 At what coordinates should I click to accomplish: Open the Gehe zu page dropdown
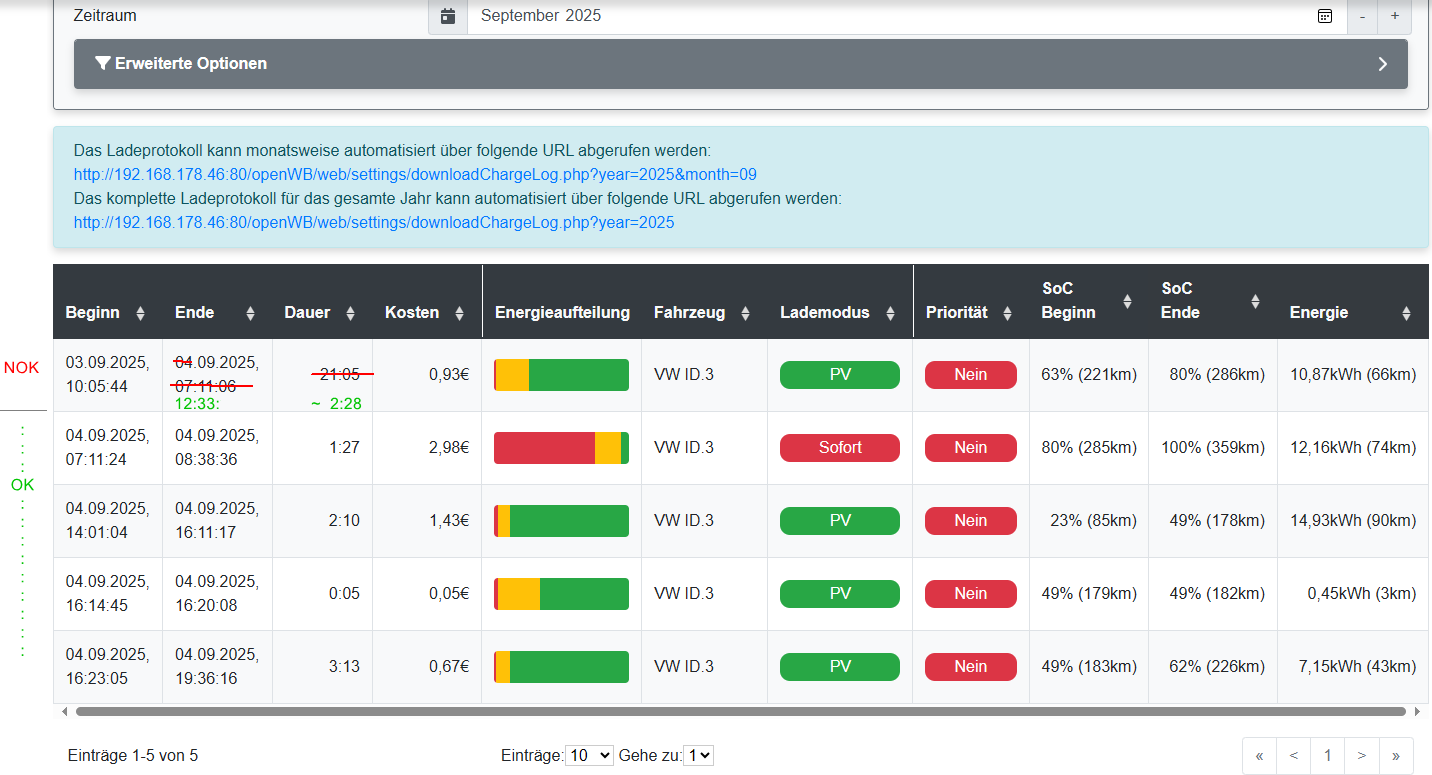coord(698,756)
